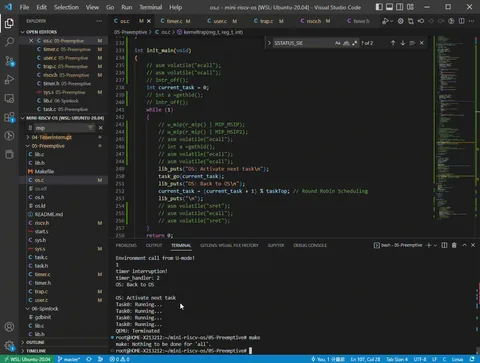Click Tab Size: 4 in status bar
480x363 pixels.
click(x=397, y=359)
